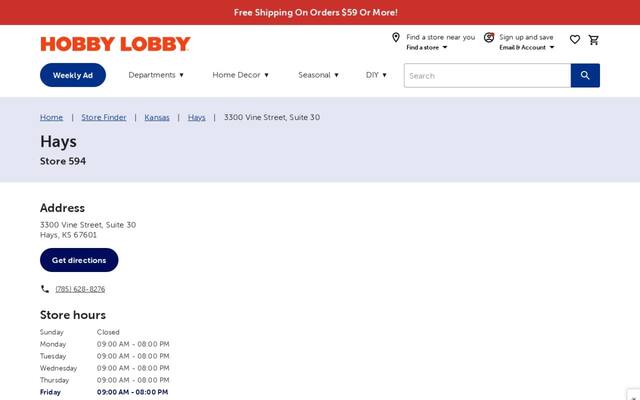Screen dimensions: 640x400
Task: Open Kansas breadcrumb link
Action: click(157, 118)
